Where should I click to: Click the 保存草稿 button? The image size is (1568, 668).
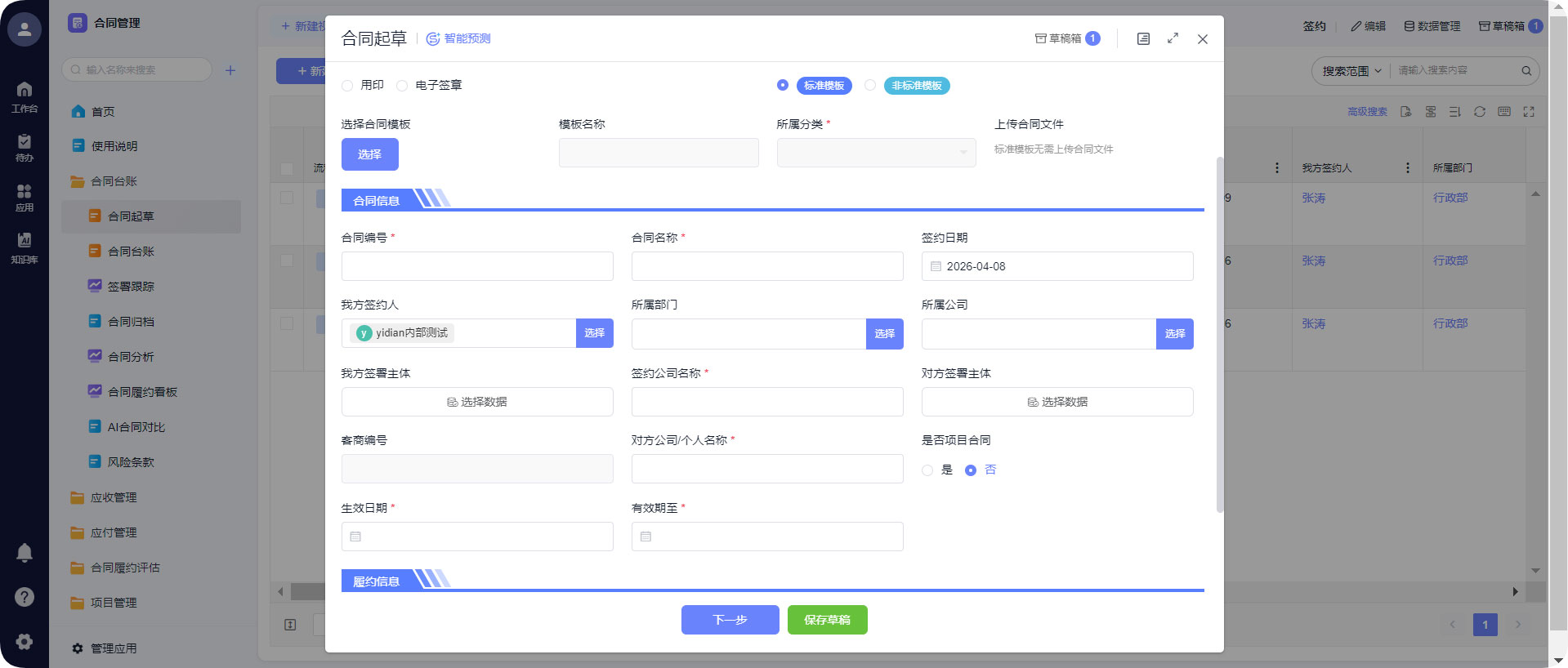pos(827,620)
